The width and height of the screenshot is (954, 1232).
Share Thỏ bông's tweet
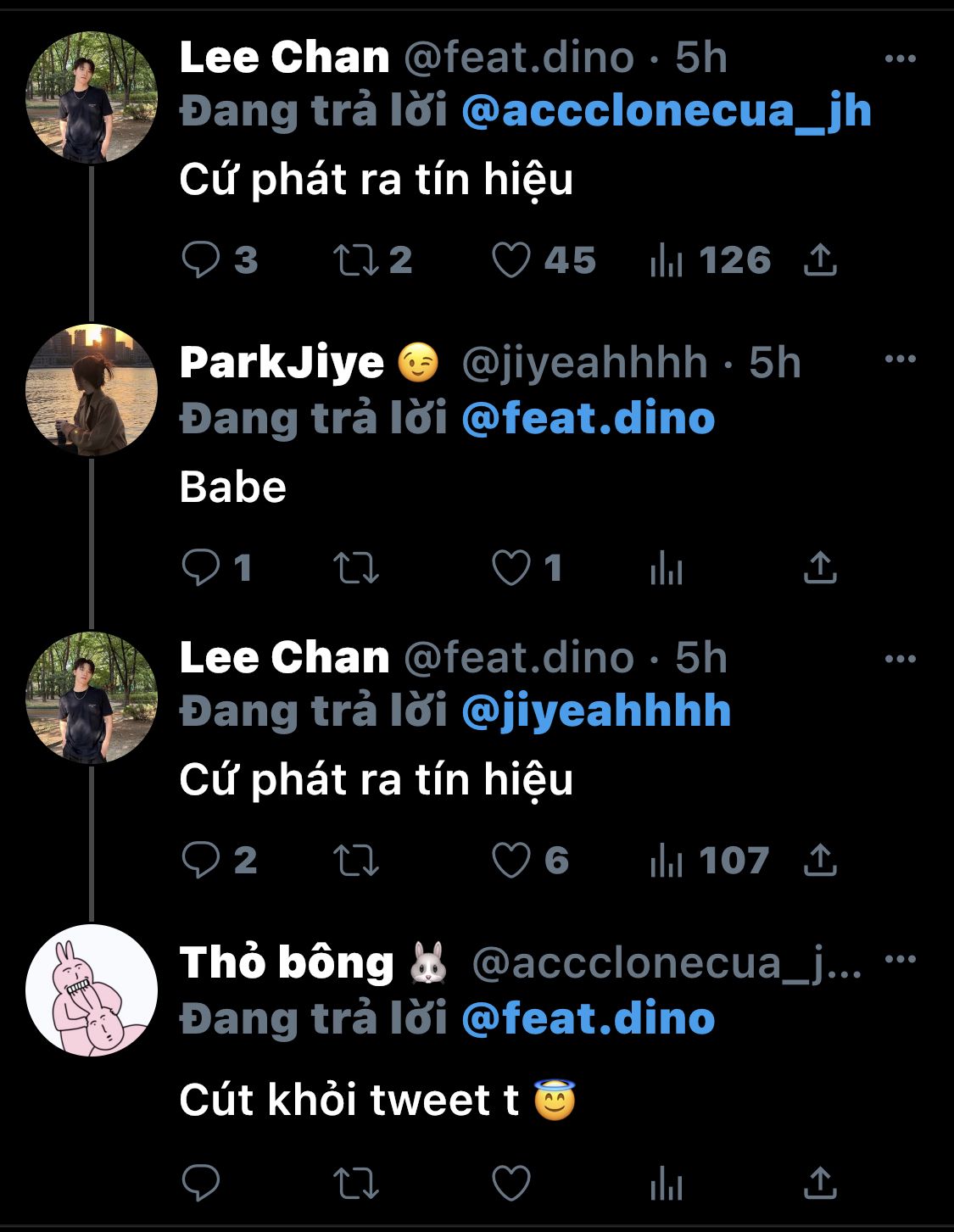(820, 1183)
